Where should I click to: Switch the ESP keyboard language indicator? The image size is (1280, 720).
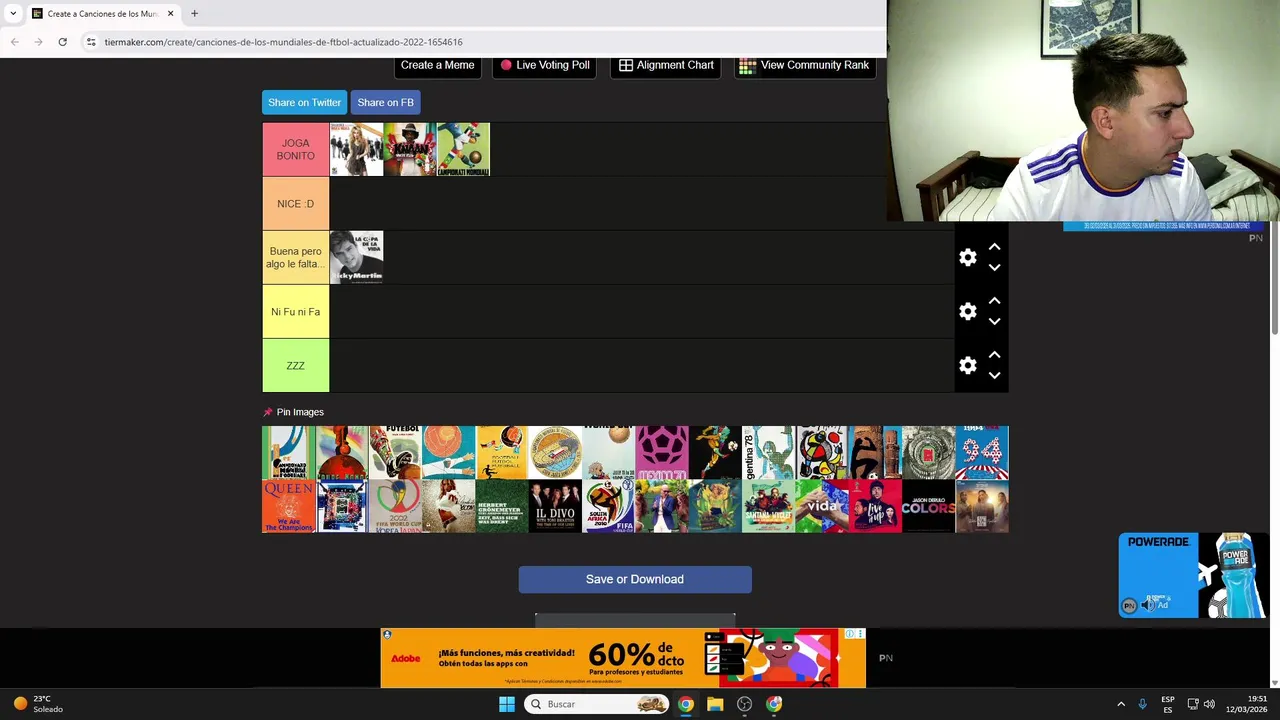[1168, 704]
